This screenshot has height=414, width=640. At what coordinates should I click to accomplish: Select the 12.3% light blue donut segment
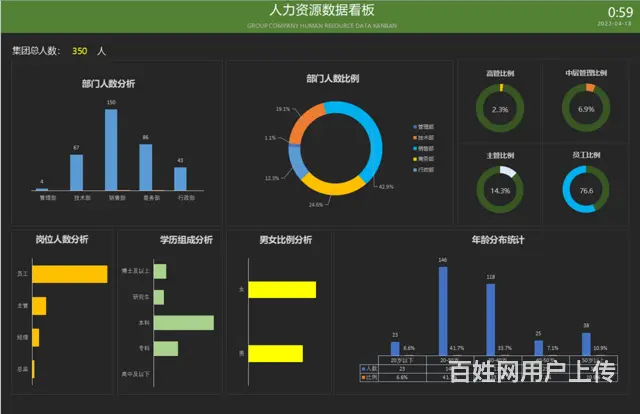pos(296,162)
